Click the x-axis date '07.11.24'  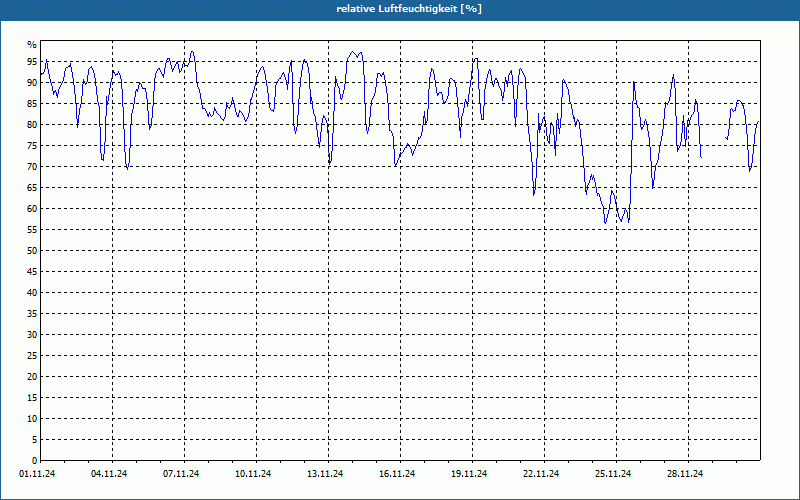181,474
